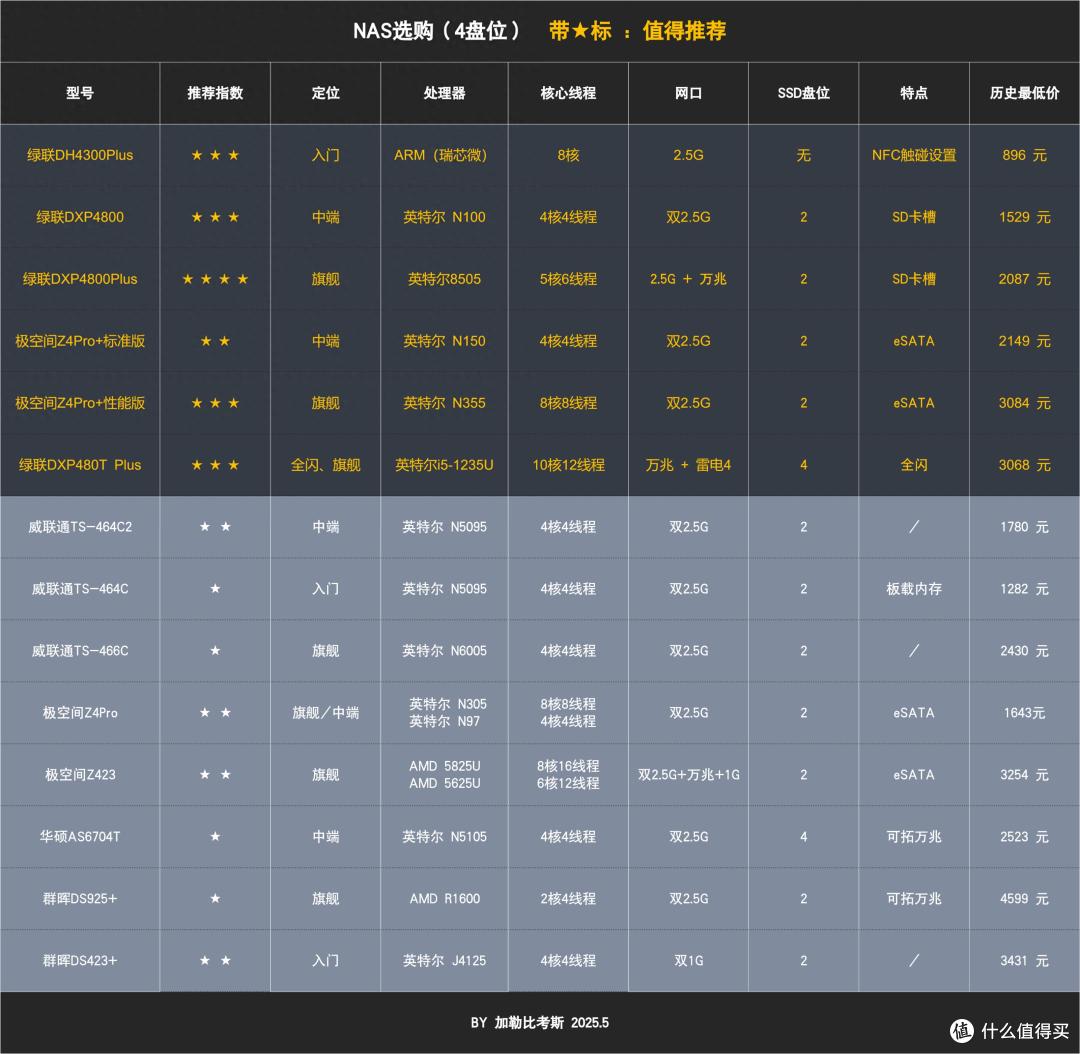Click the 定位 column header
Screen dimensions: 1080x1054
[325, 93]
